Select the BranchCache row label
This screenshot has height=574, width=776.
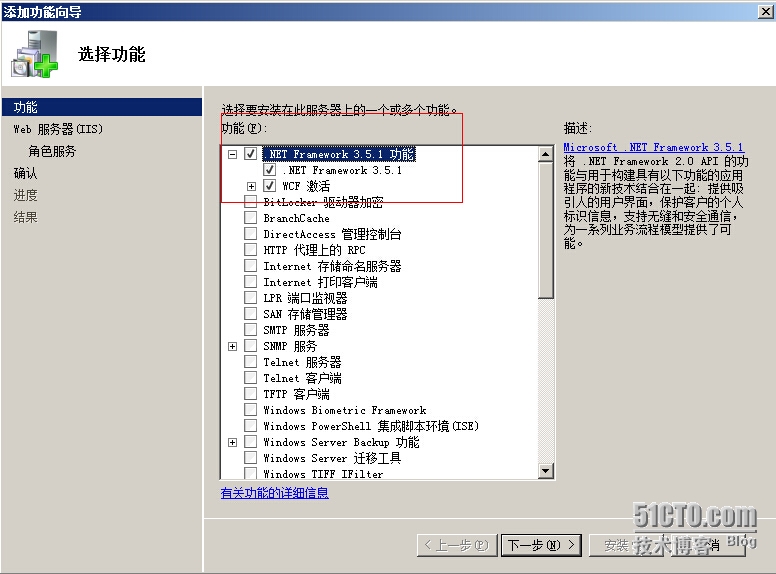point(296,218)
